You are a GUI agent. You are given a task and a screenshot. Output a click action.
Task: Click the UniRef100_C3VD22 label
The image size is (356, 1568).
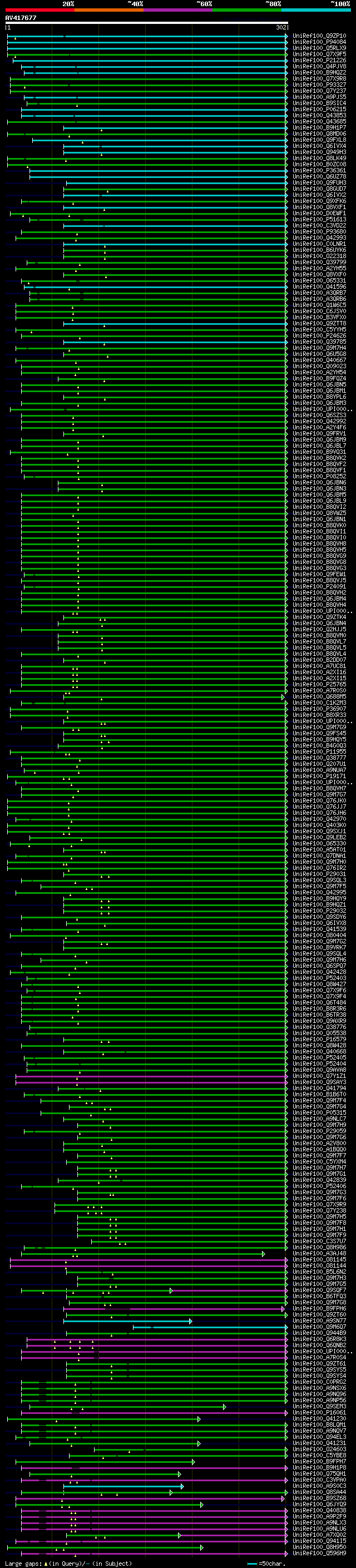(x=319, y=226)
